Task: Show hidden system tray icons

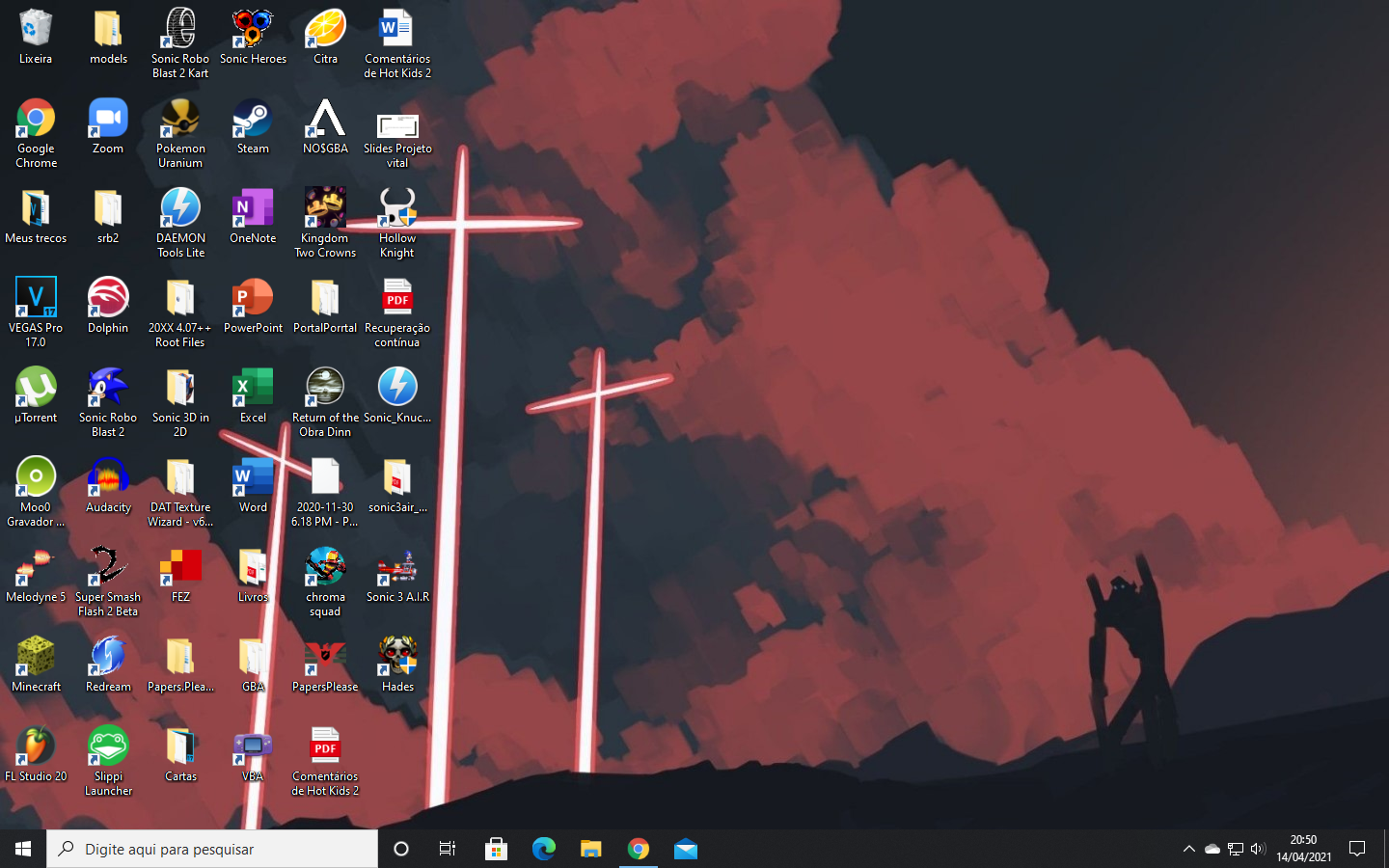Action: (x=1188, y=849)
